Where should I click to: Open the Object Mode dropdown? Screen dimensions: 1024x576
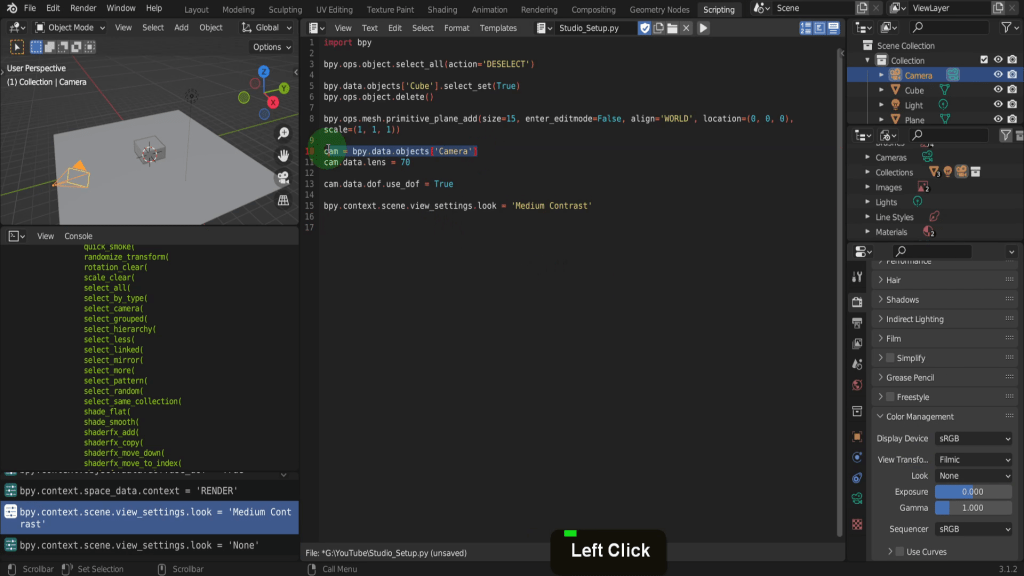tap(70, 28)
